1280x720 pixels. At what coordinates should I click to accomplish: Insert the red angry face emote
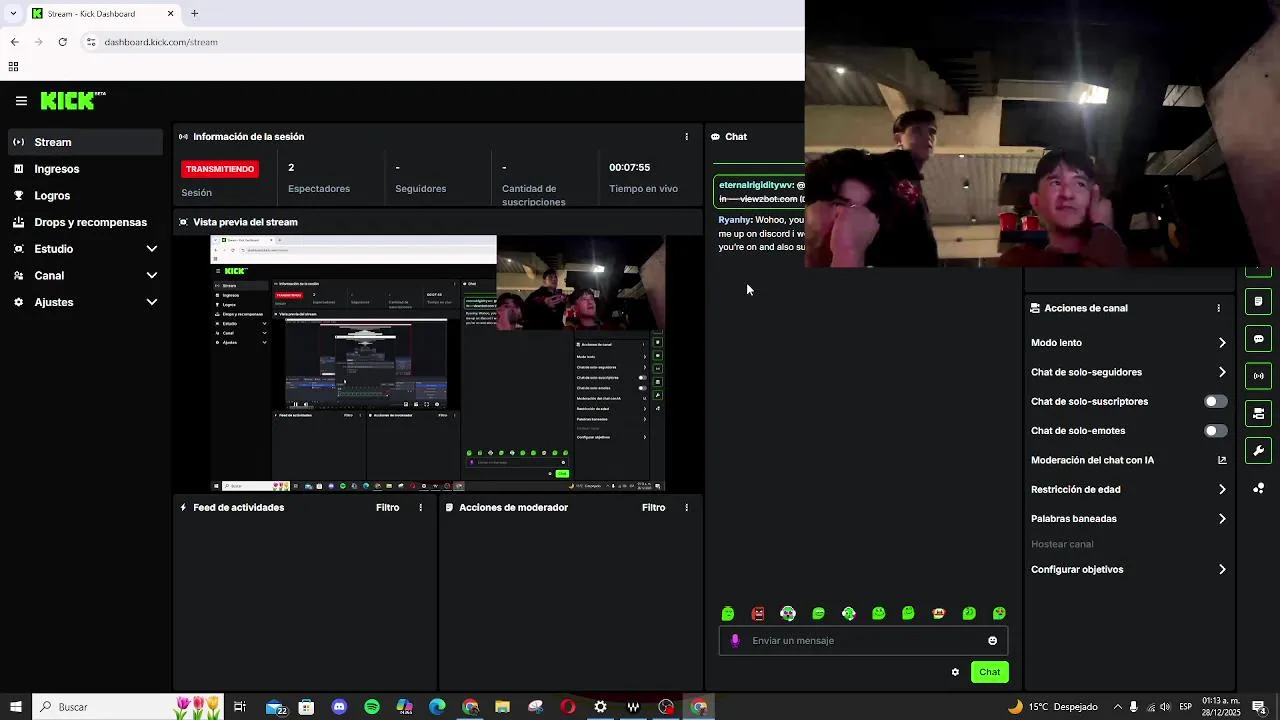pyautogui.click(x=758, y=614)
